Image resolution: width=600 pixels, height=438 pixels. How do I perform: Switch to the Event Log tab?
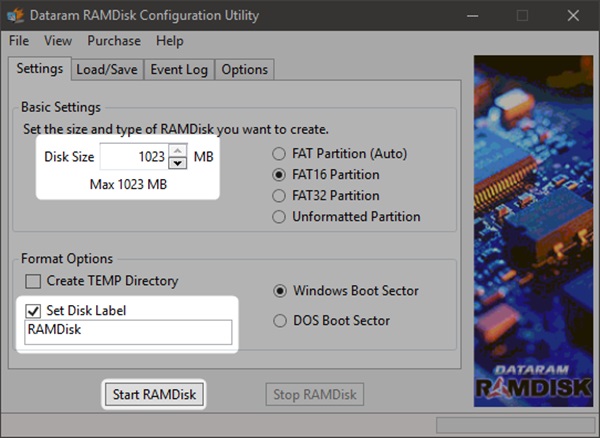178,70
